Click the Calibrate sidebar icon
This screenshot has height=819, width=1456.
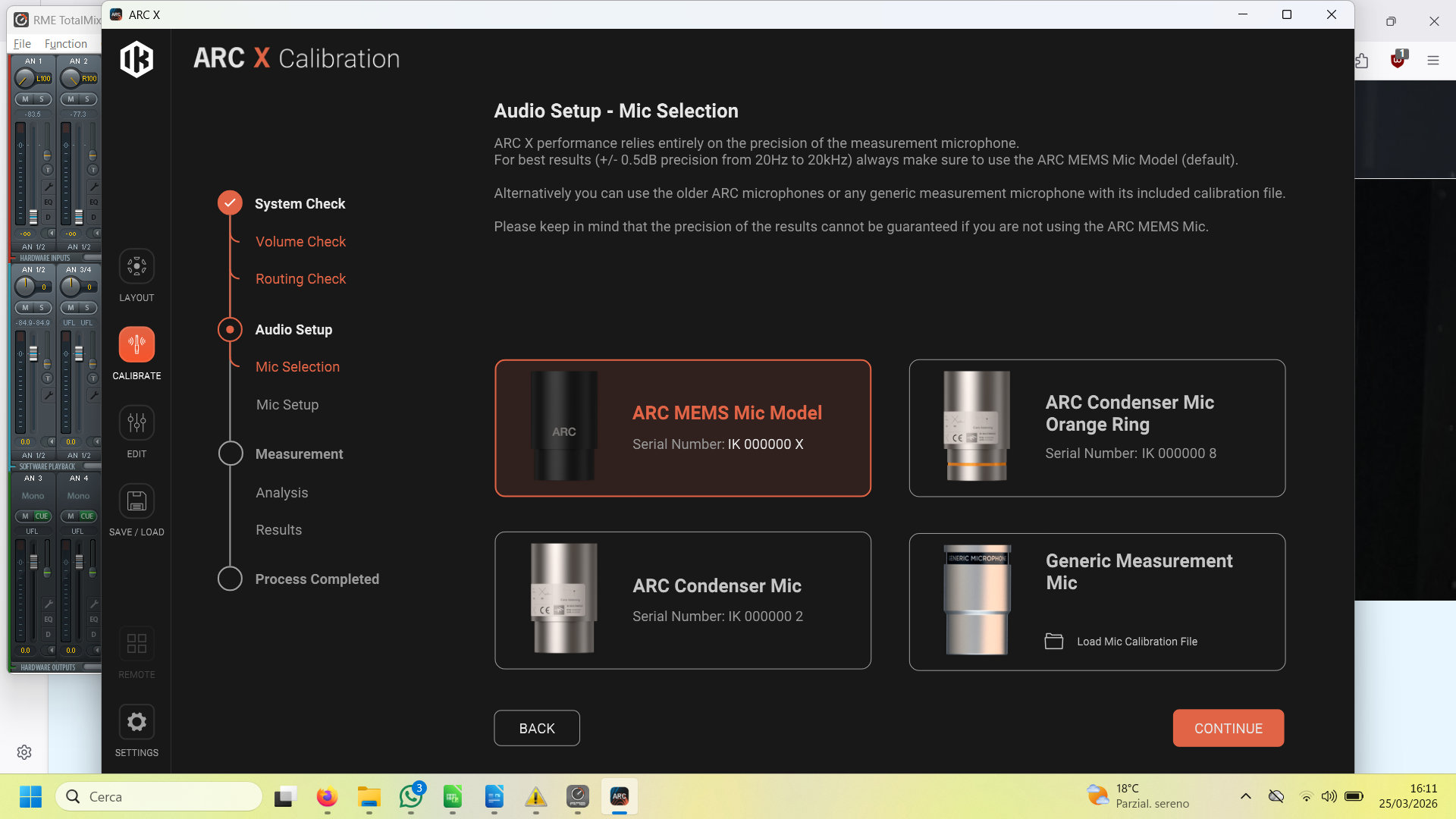pos(136,345)
